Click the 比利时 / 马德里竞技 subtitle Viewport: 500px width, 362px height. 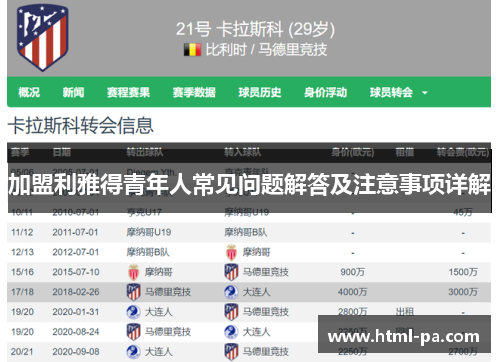click(x=266, y=50)
